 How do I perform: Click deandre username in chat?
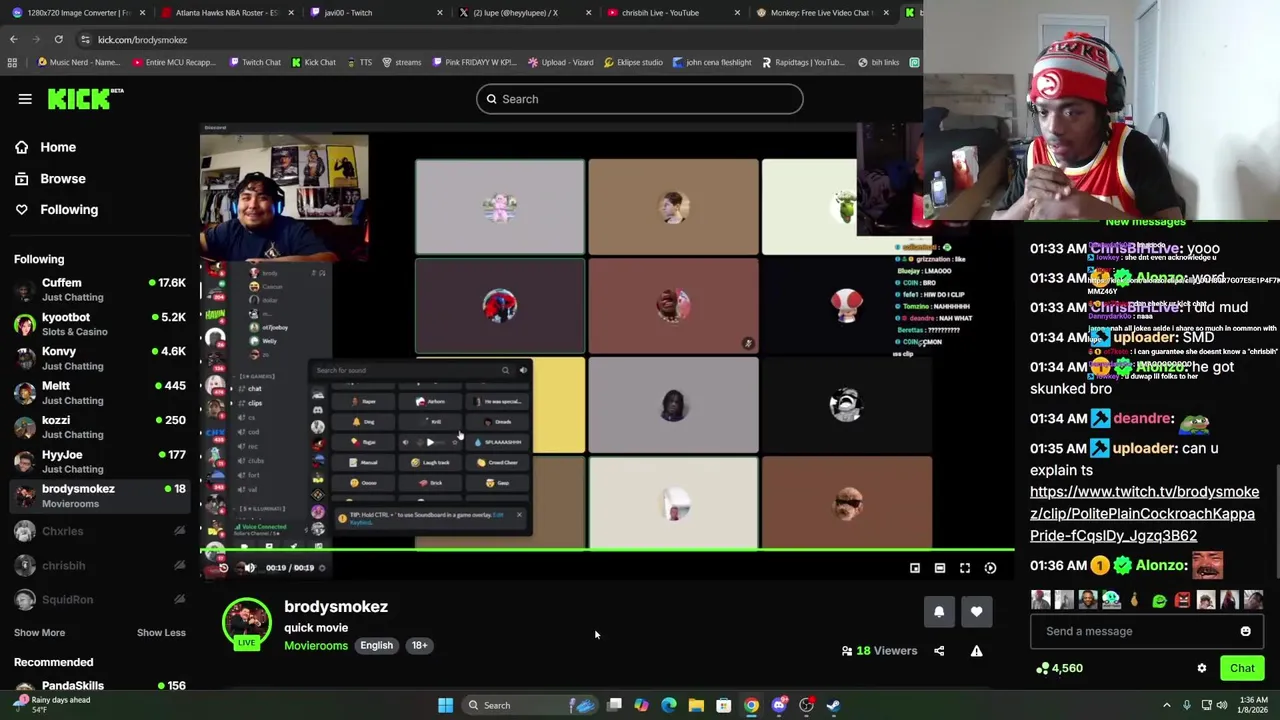tap(1141, 418)
